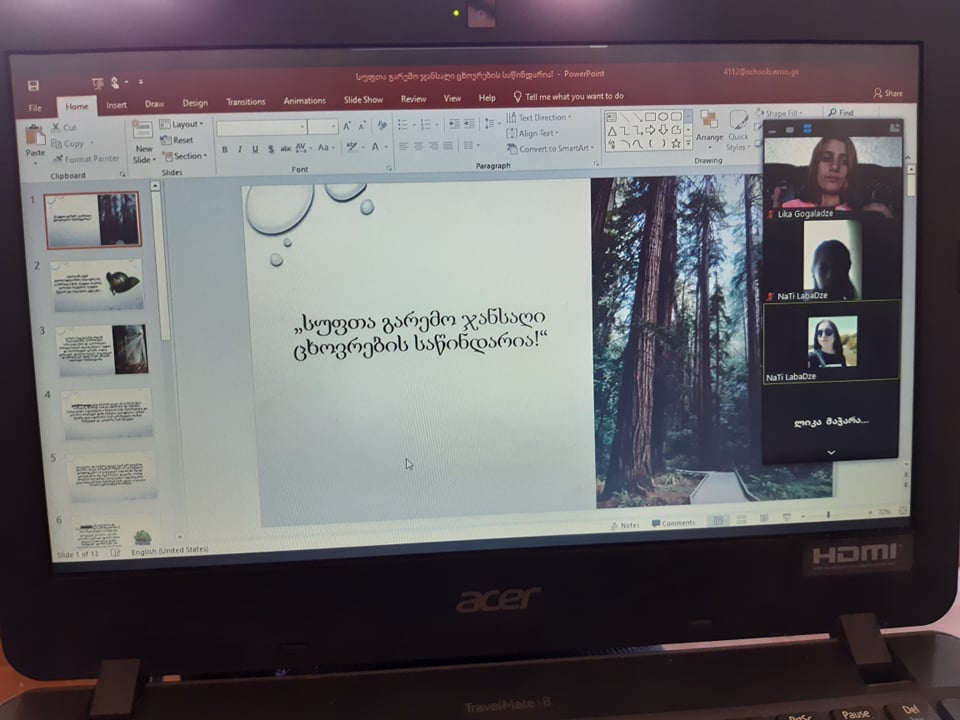Switch to Slide Sorter view icon

pos(741,519)
